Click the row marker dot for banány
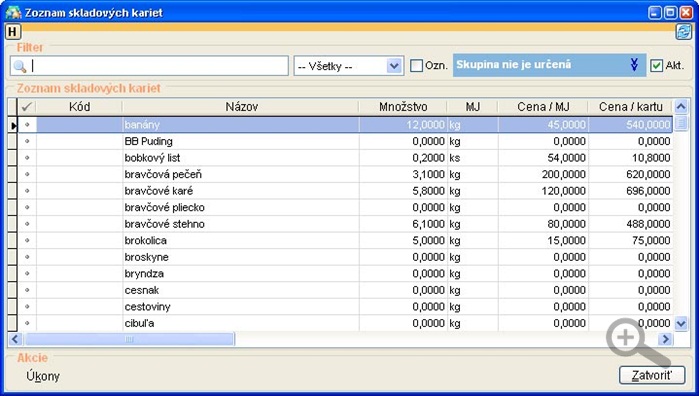Screen dimensions: 699x396 (27, 124)
